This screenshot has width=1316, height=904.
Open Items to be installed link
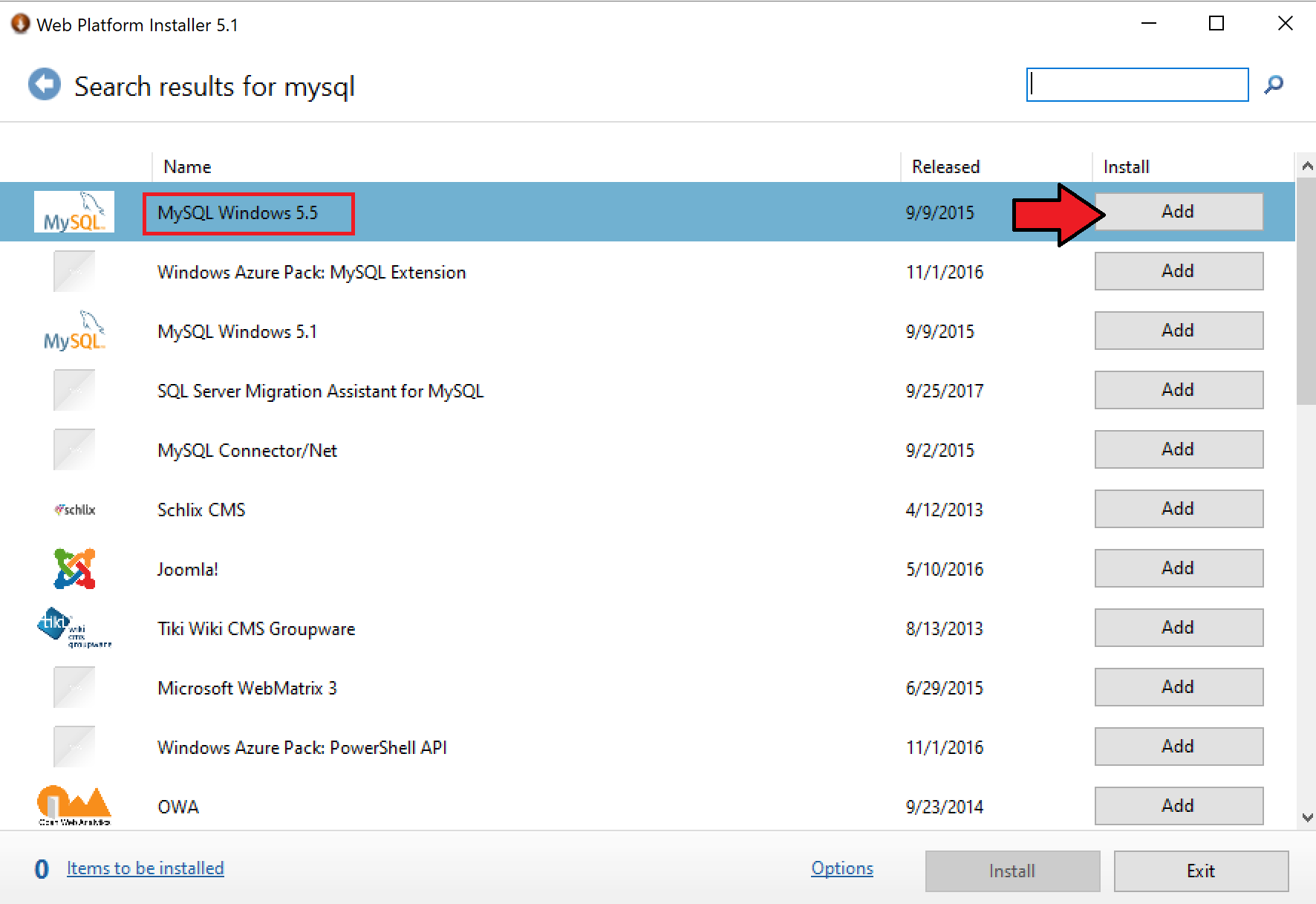coord(146,868)
